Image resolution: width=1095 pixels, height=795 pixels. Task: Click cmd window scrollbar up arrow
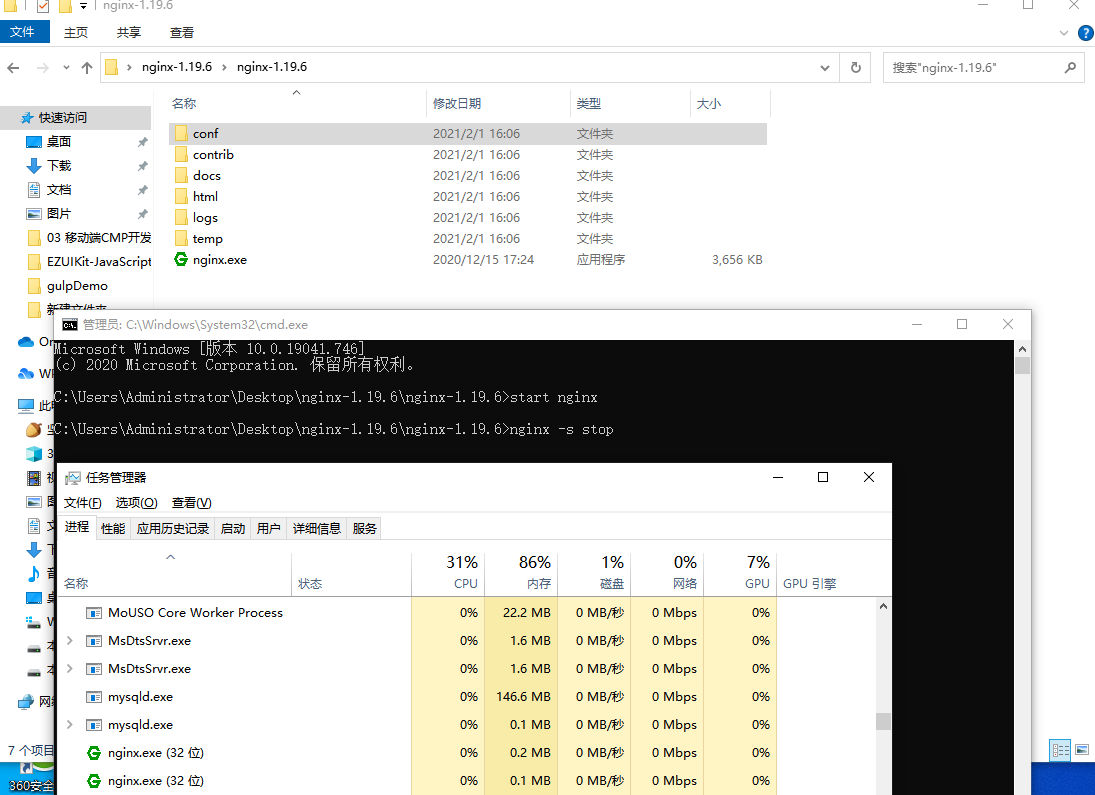point(1022,349)
